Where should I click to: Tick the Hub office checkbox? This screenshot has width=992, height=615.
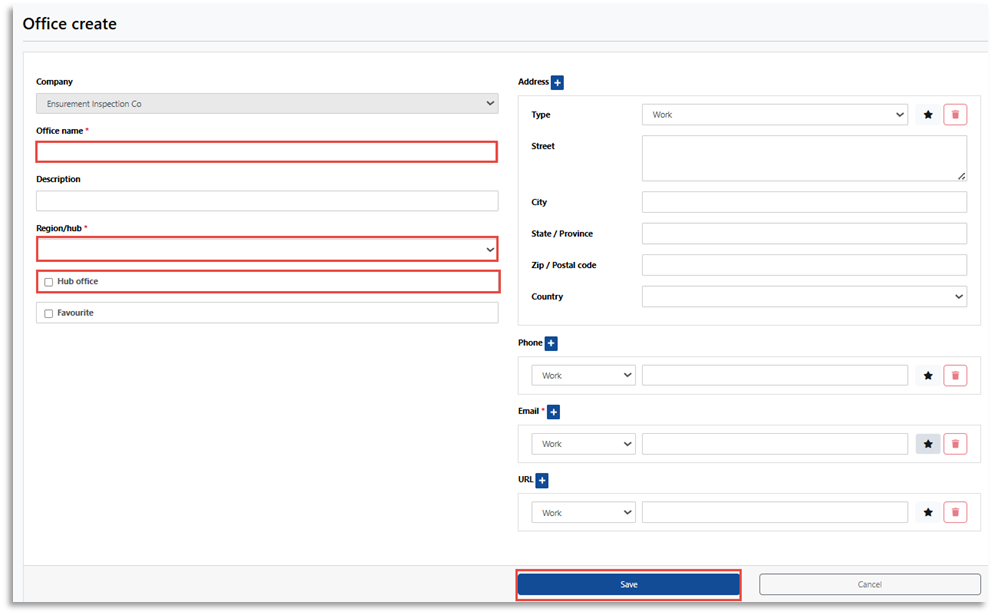(x=49, y=282)
